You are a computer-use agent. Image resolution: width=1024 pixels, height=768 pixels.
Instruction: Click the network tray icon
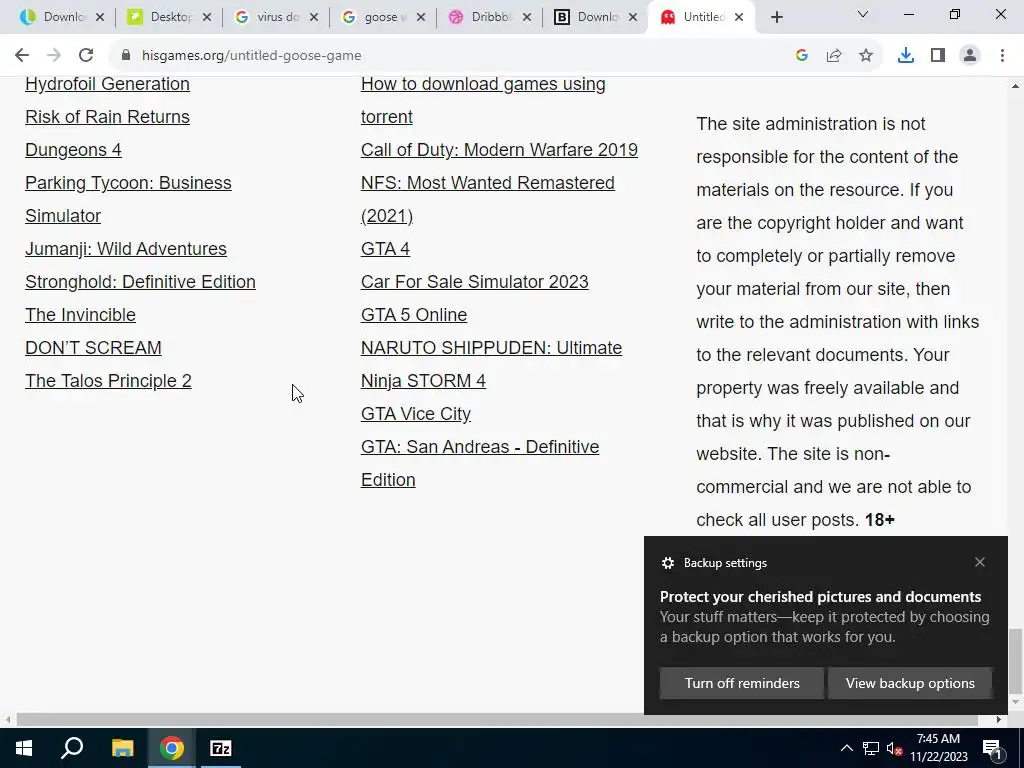tap(871, 748)
